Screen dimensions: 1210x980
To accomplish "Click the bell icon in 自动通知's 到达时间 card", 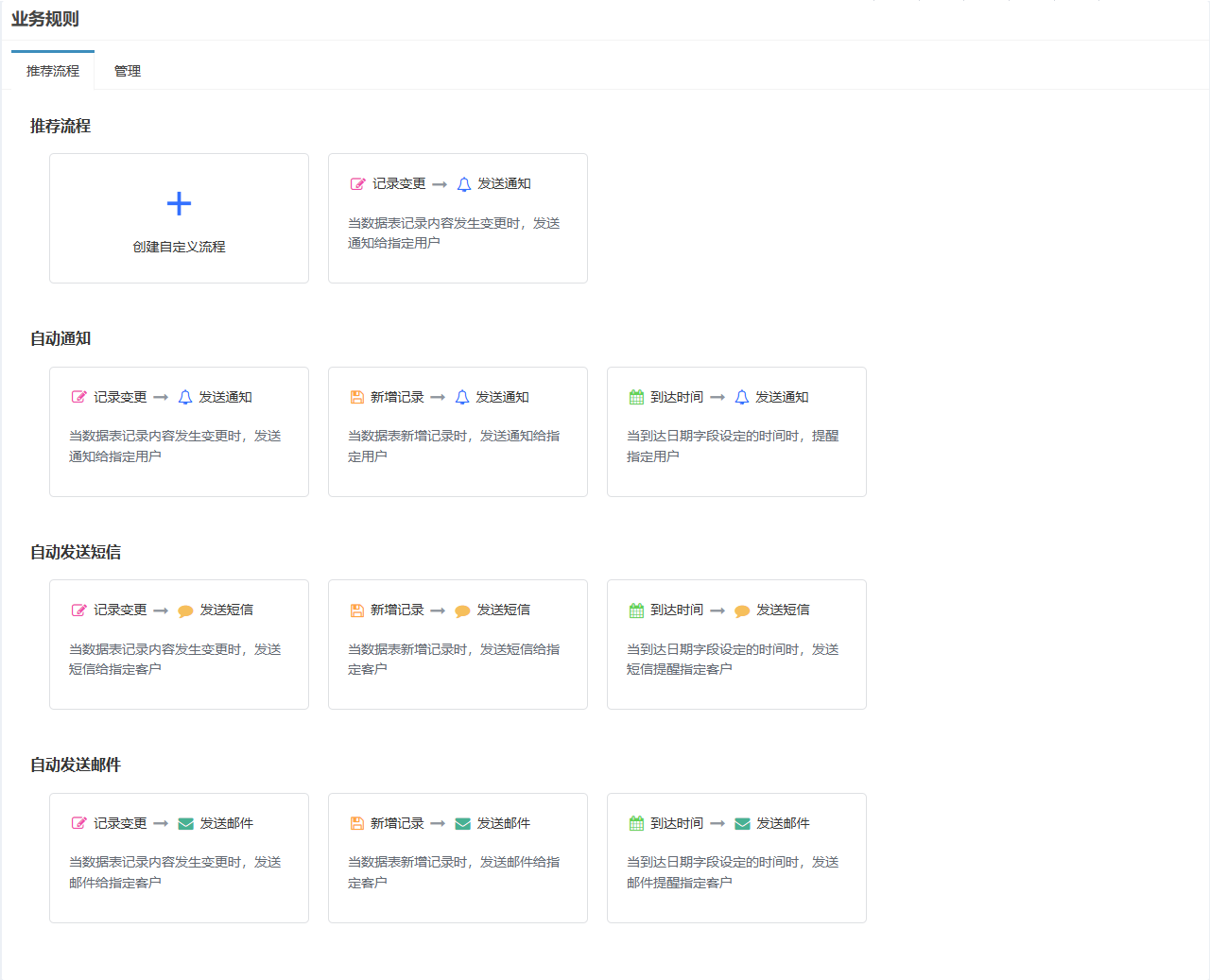I will click(x=742, y=397).
